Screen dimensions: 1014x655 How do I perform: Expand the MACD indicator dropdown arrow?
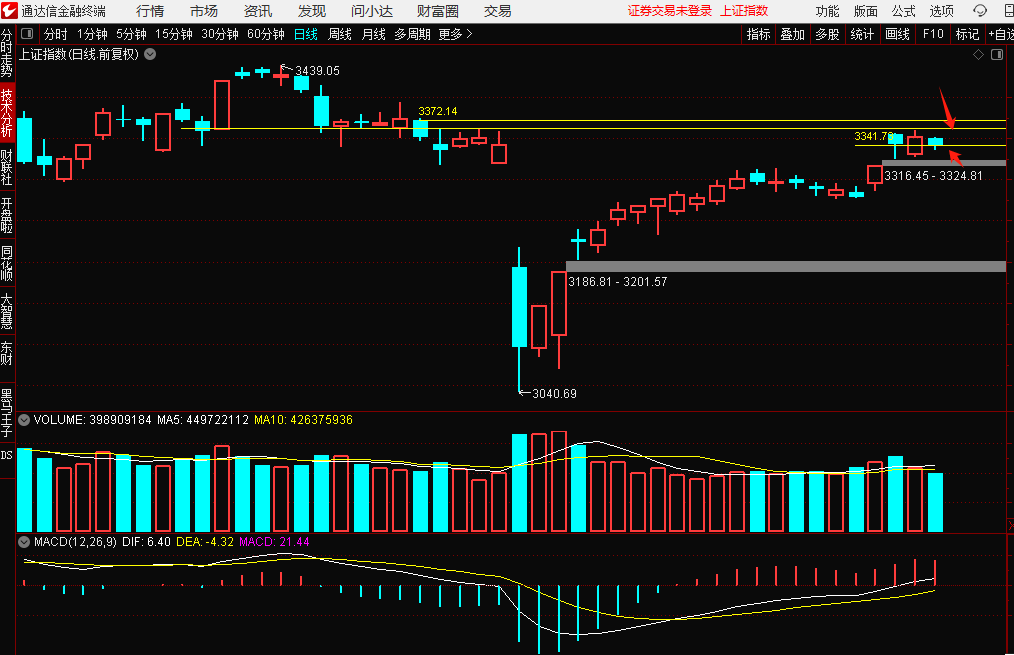click(24, 542)
